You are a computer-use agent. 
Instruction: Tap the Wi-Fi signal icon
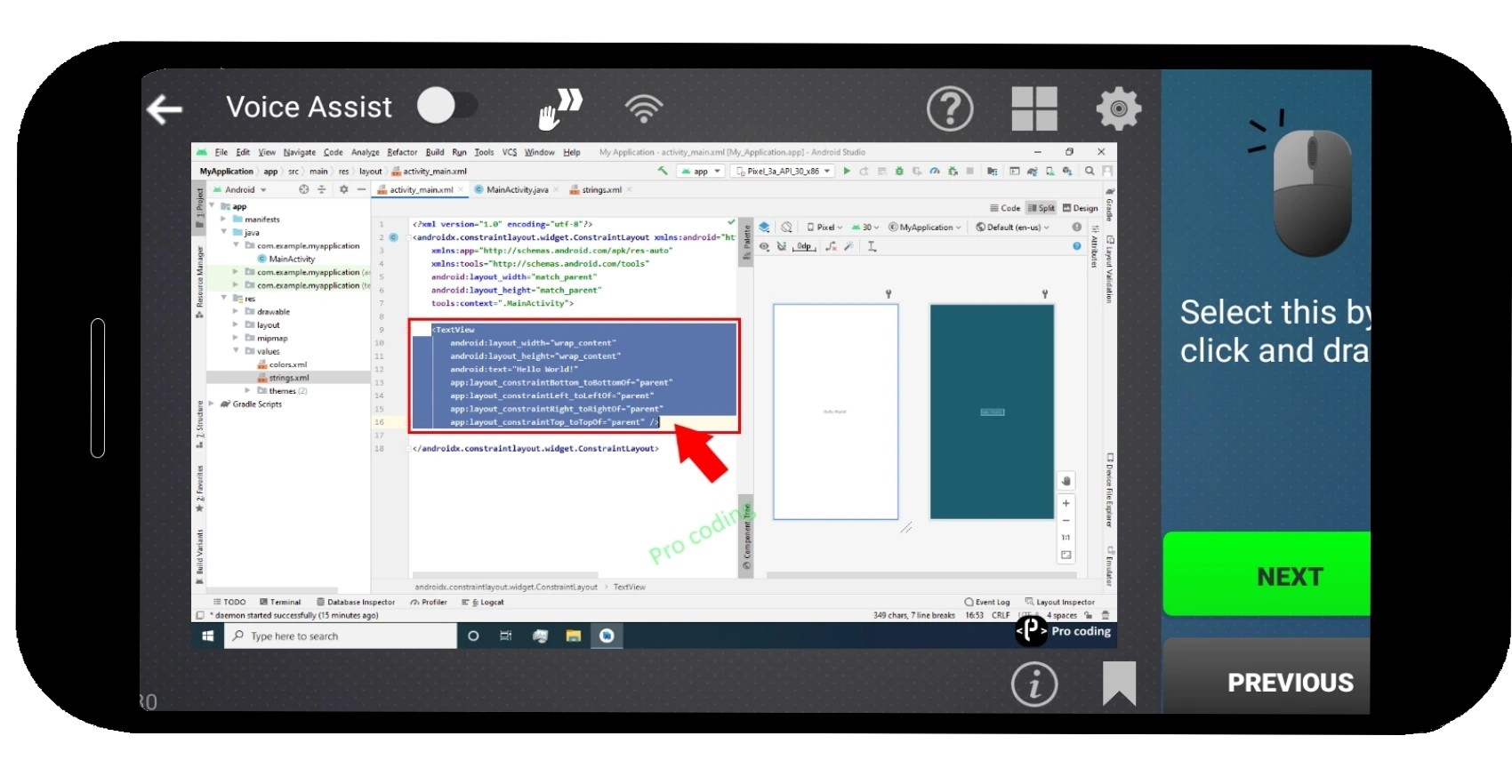coord(644,108)
